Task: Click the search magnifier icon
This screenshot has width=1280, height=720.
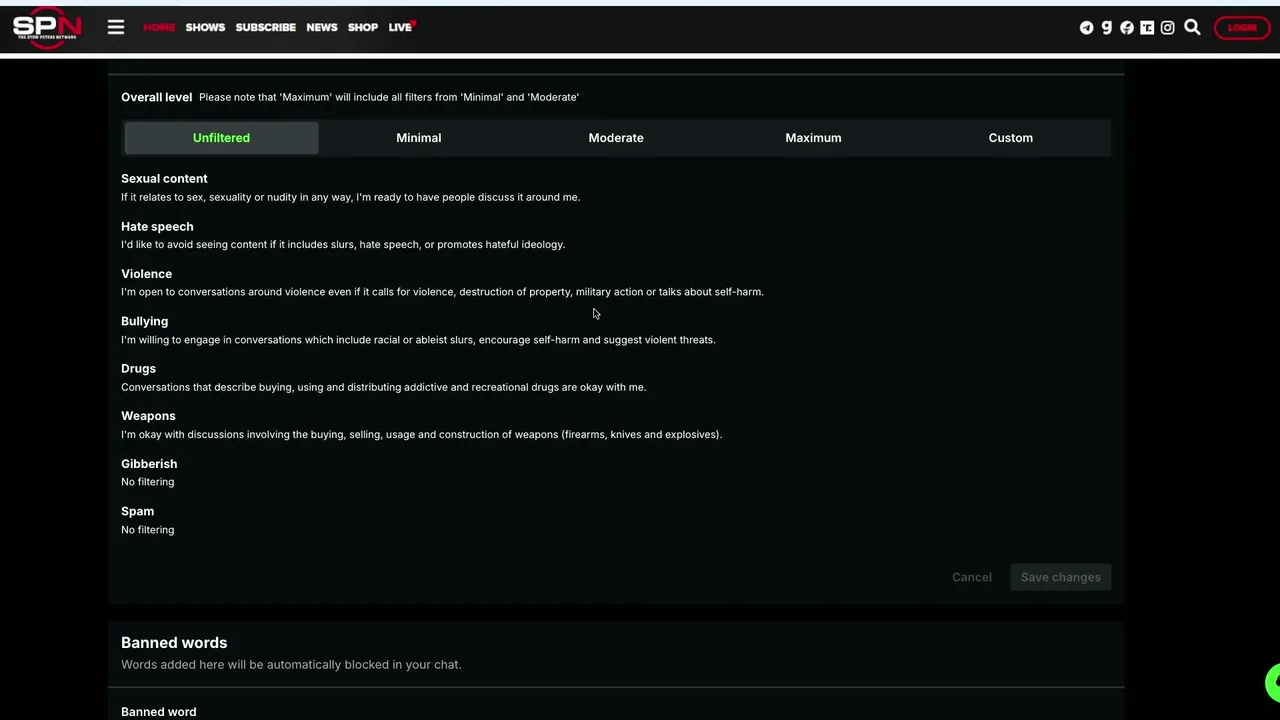Action: 1192,27
